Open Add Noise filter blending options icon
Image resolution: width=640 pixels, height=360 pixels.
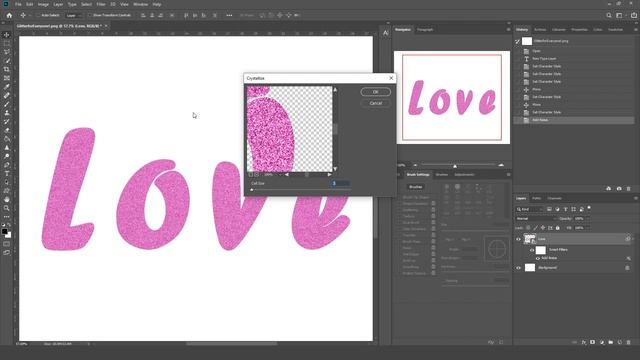pyautogui.click(x=628, y=258)
